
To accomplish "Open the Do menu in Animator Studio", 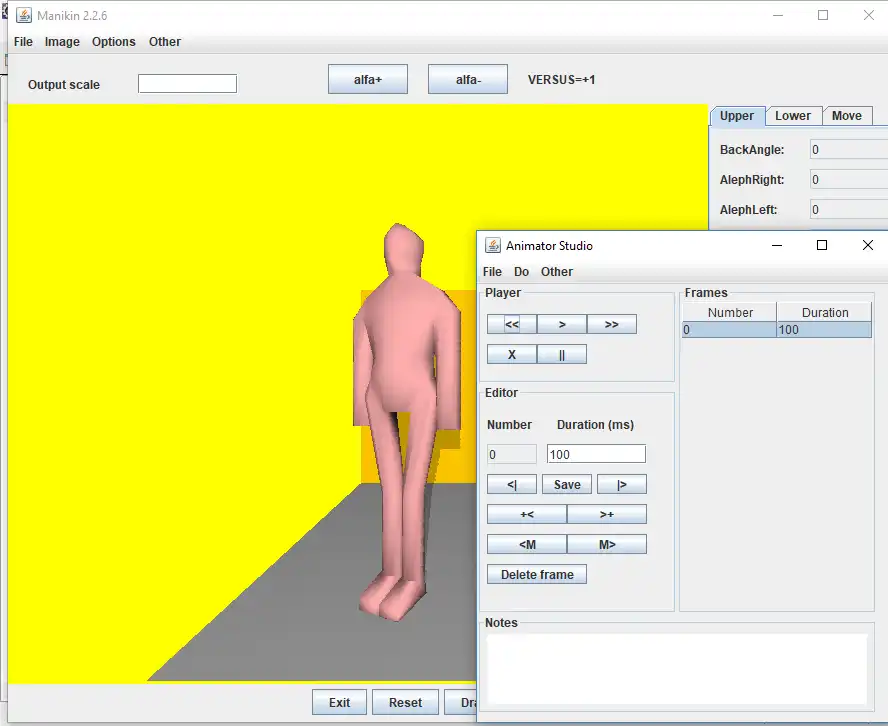I will point(521,272).
